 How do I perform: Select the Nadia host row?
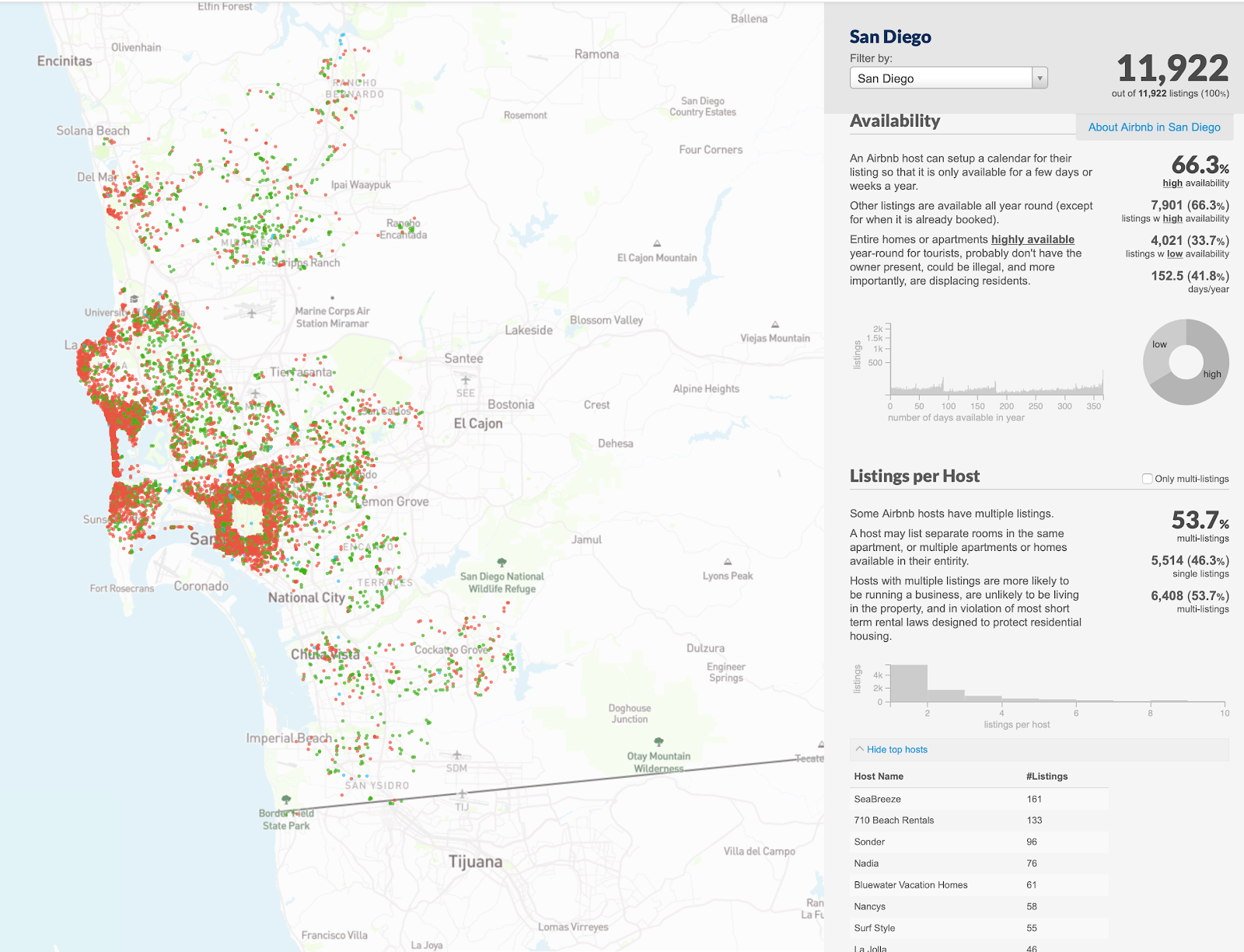tap(980, 863)
